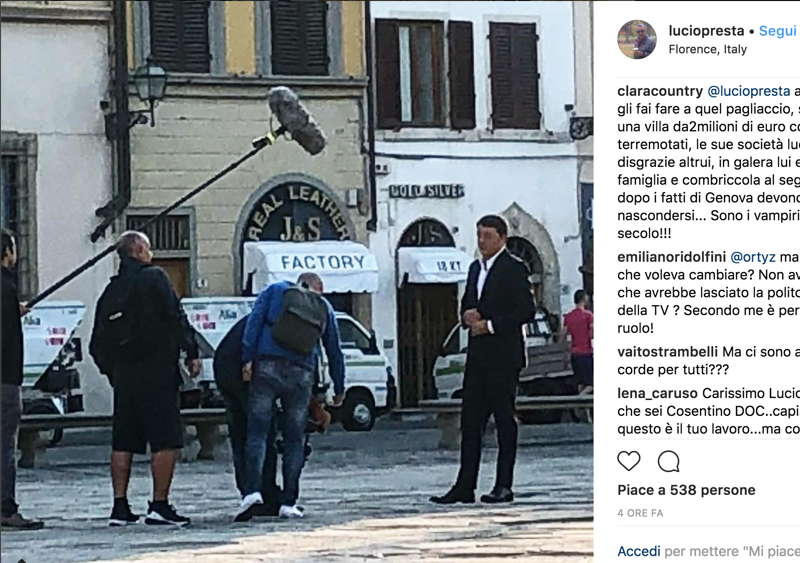
Task: Log in via the Accedi link
Action: click(x=639, y=551)
